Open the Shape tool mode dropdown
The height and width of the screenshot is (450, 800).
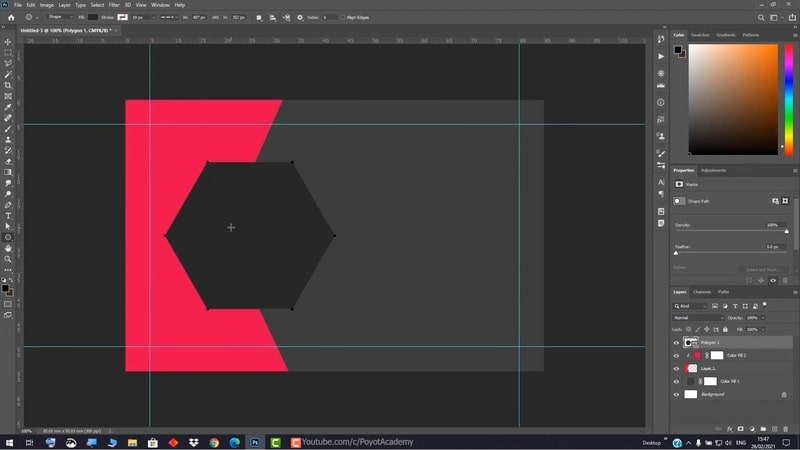60,17
